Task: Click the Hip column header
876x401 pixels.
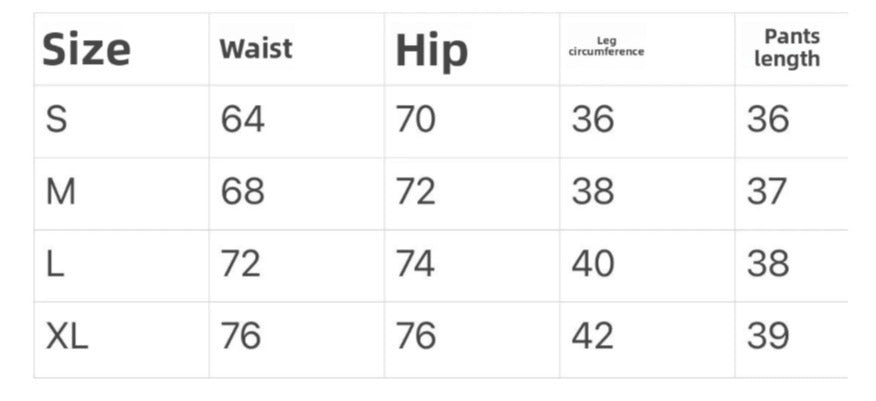Action: (x=431, y=50)
